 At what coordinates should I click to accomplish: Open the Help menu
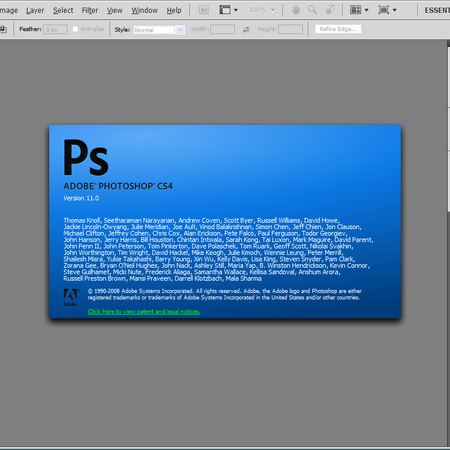click(174, 10)
